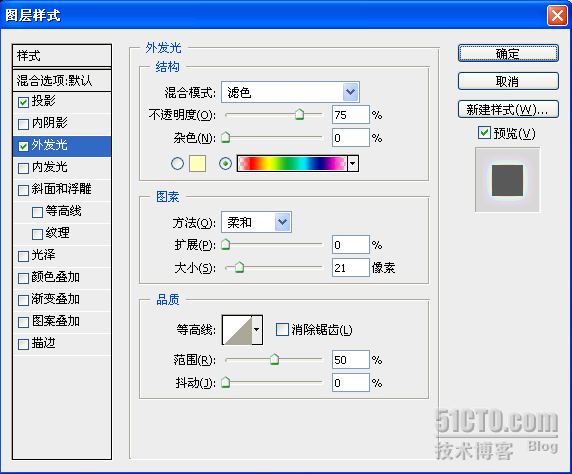The height and width of the screenshot is (474, 572).
Task: Click the style preview thumbnail
Action: point(507,180)
